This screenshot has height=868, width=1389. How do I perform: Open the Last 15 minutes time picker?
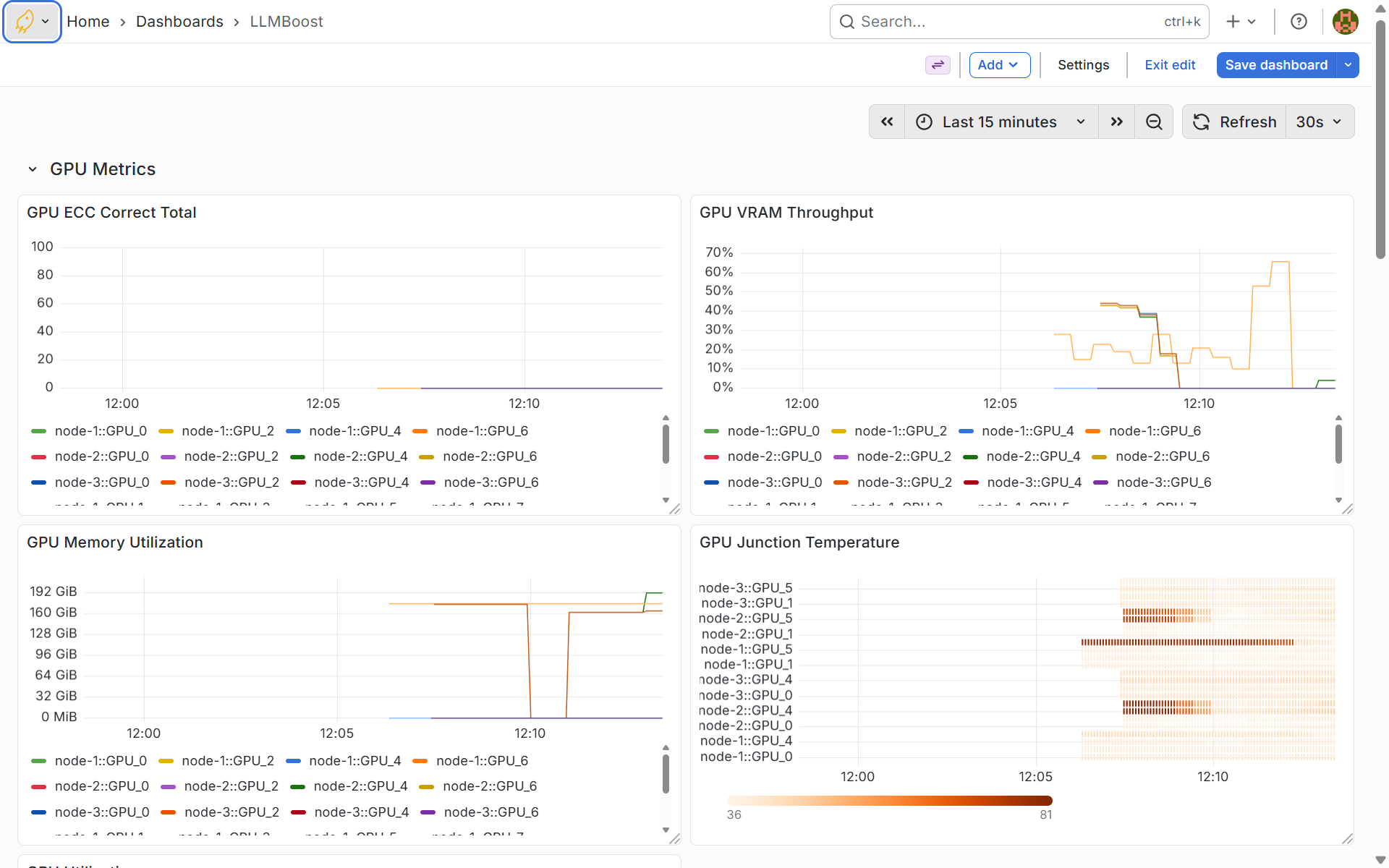[x=999, y=122]
